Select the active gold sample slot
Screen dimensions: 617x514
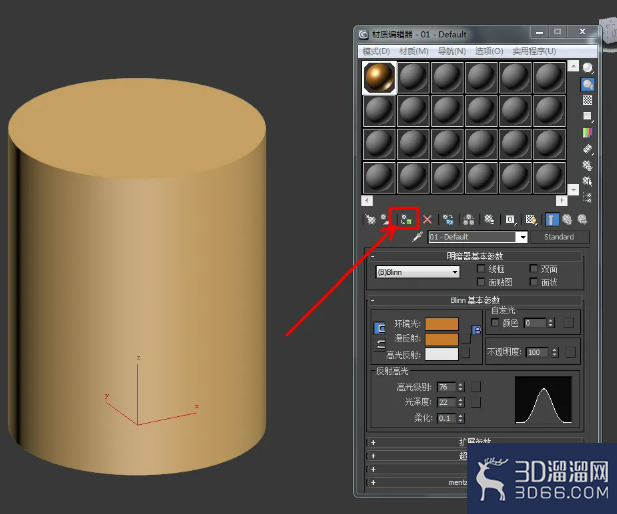point(379,78)
